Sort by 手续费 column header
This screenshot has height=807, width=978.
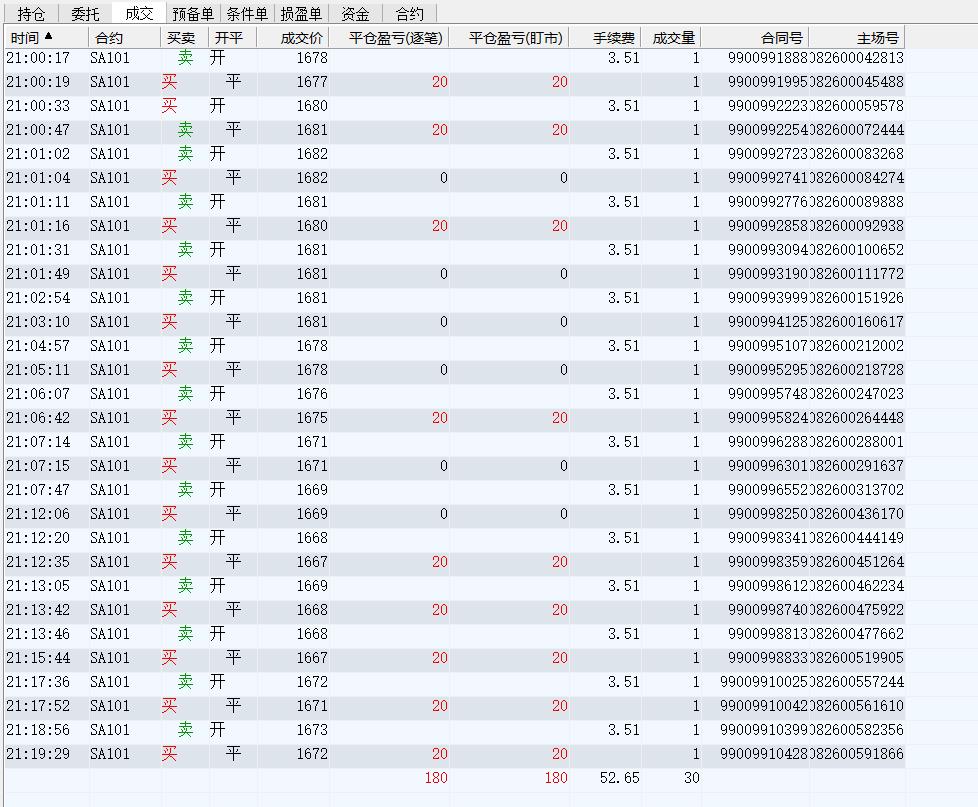pyautogui.click(x=605, y=38)
